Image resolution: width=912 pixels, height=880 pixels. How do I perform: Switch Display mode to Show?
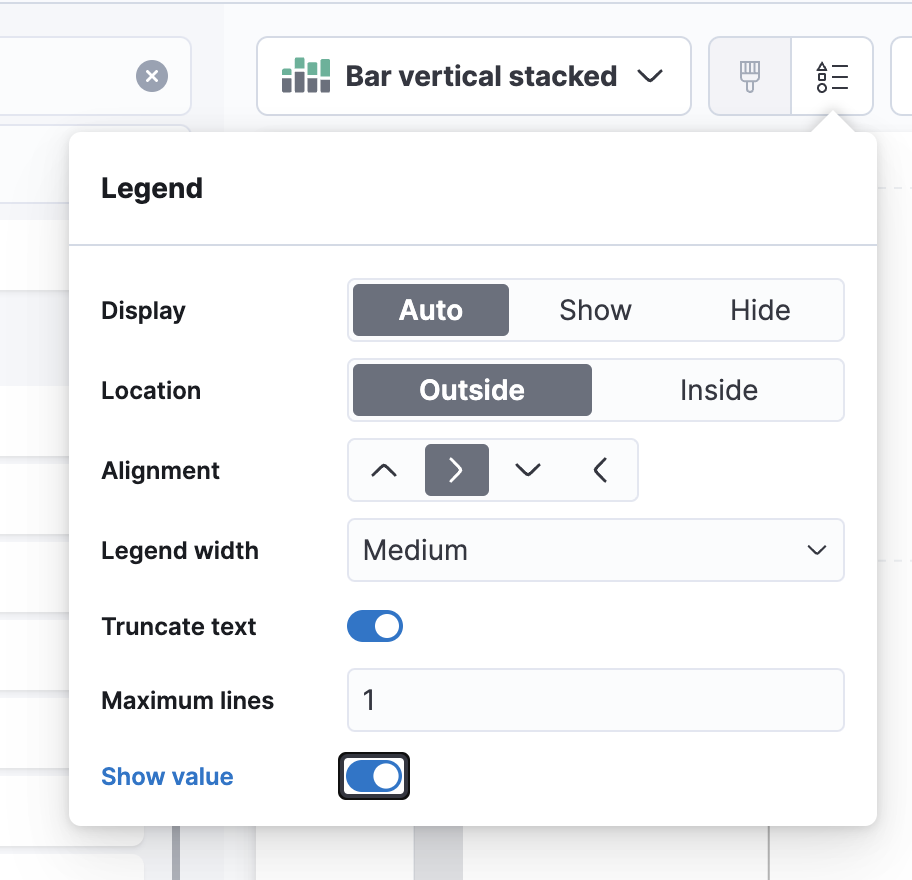595,310
